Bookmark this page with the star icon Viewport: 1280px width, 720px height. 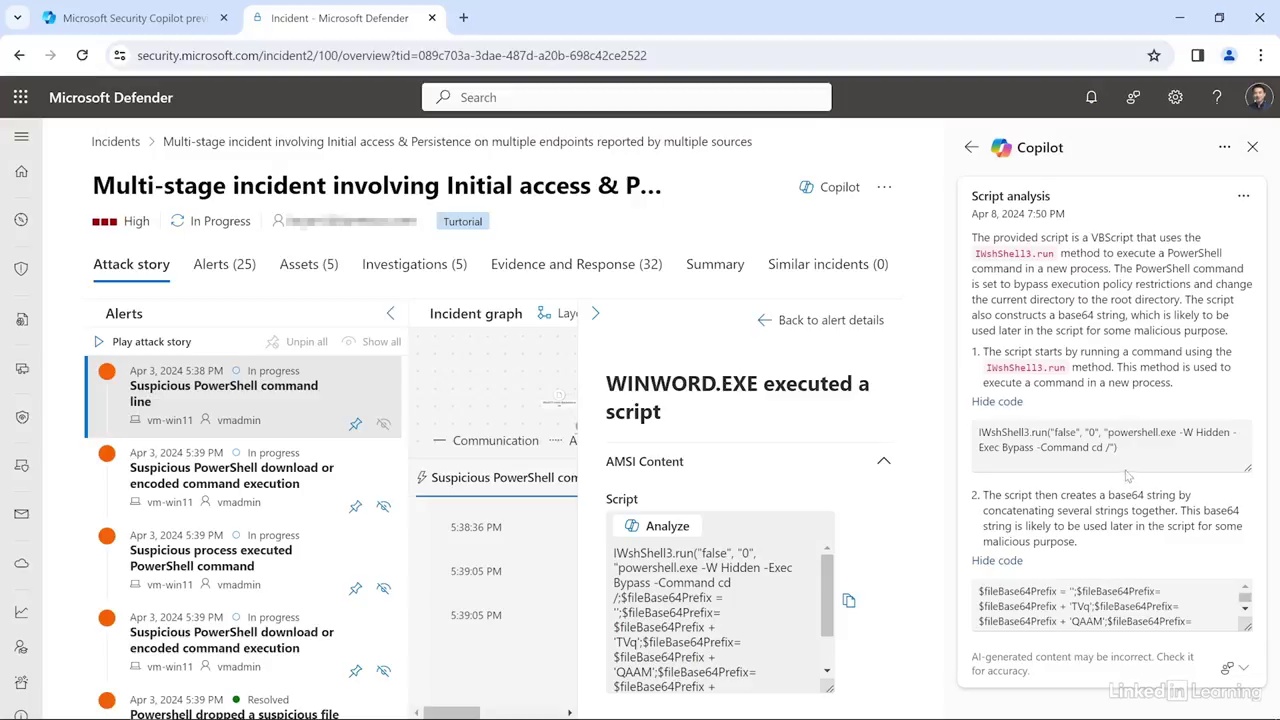[1154, 56]
